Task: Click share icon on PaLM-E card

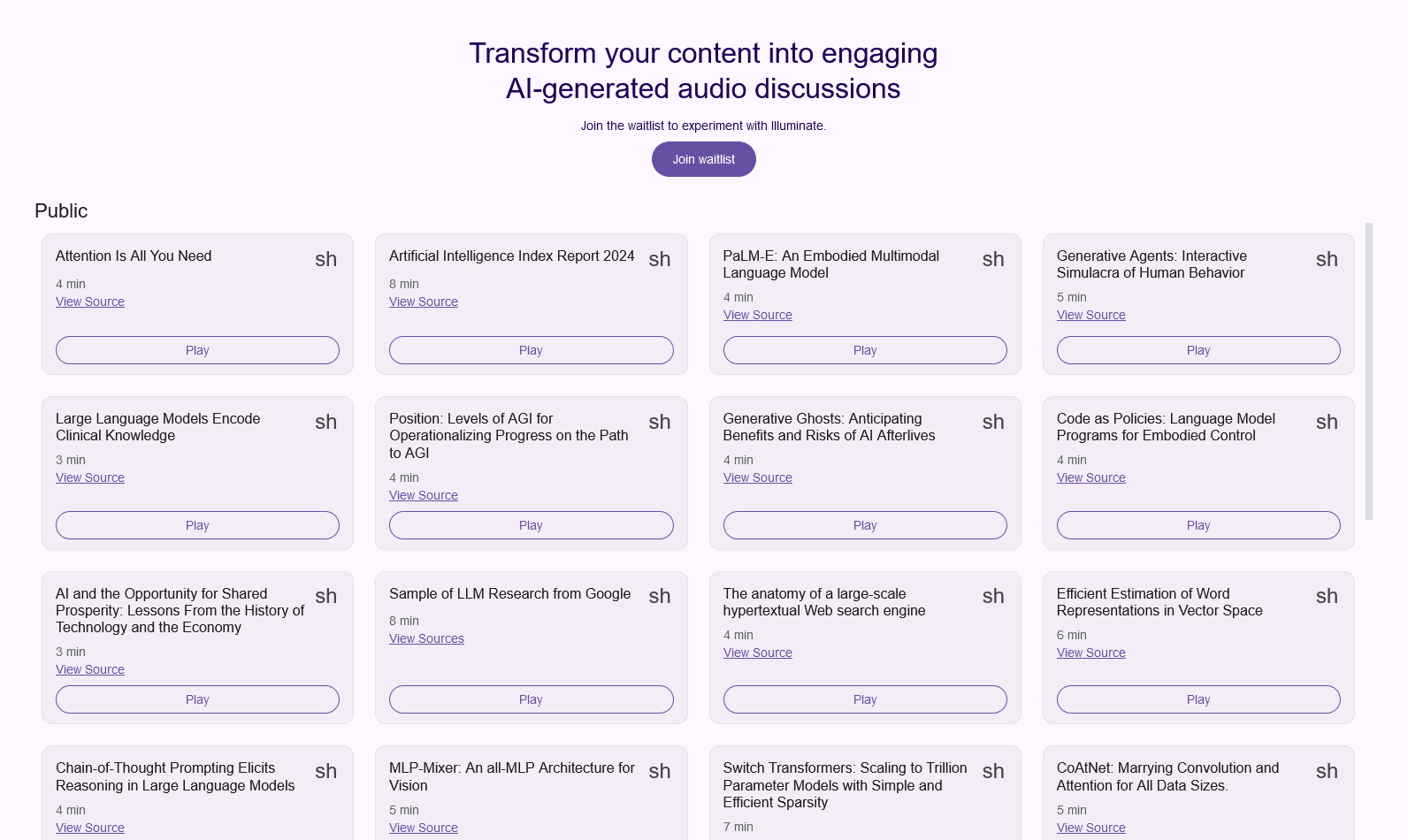Action: click(993, 259)
